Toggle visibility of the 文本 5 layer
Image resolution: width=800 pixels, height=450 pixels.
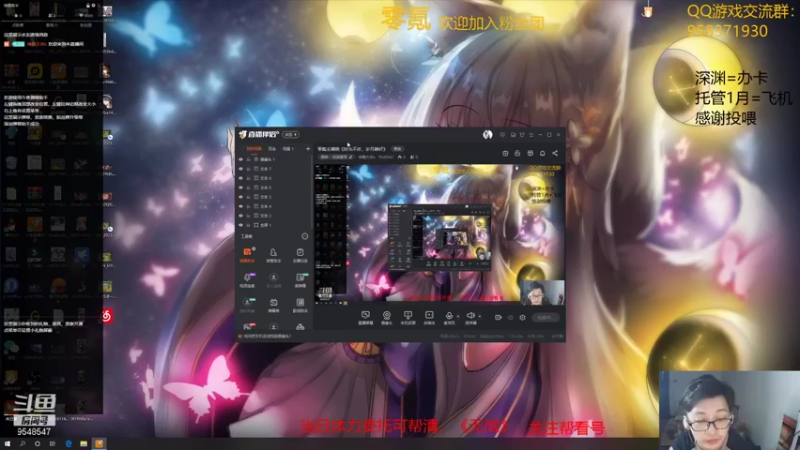241,187
